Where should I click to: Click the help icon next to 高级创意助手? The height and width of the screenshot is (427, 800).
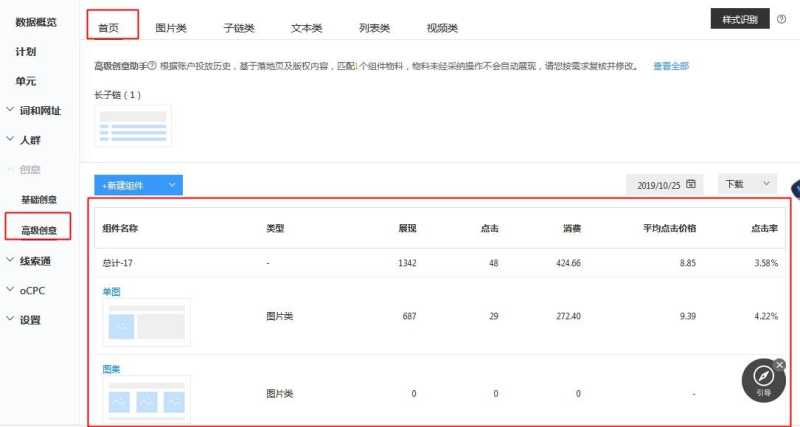pos(152,66)
